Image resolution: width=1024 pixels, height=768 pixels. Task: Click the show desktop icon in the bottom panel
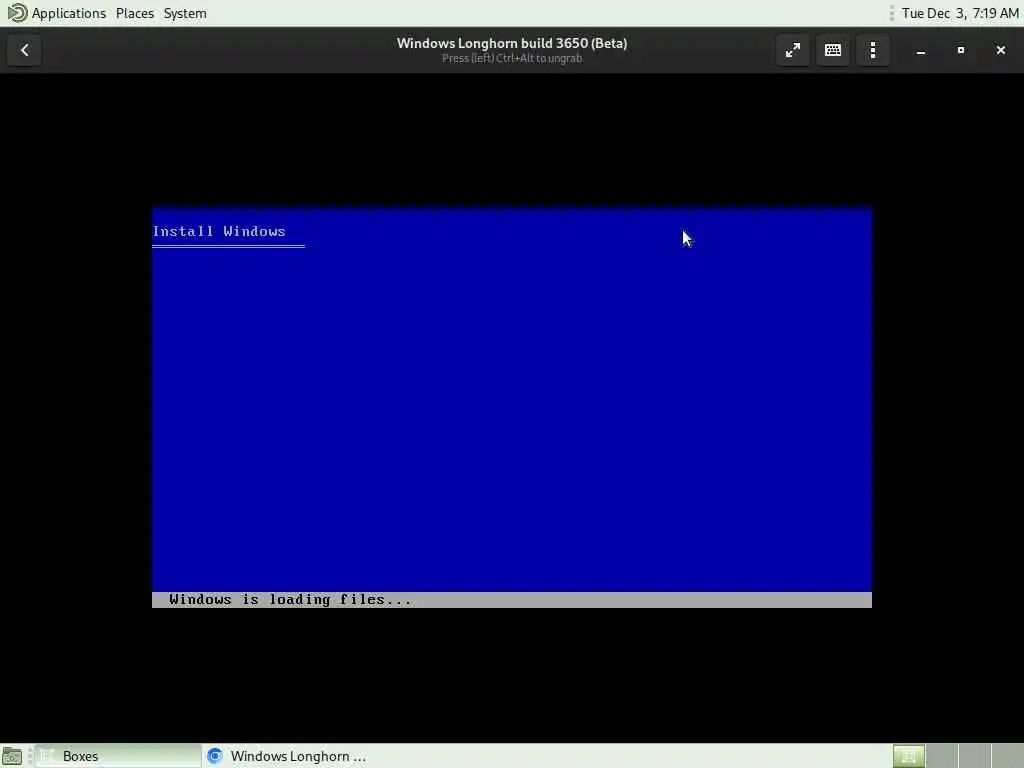(x=12, y=756)
